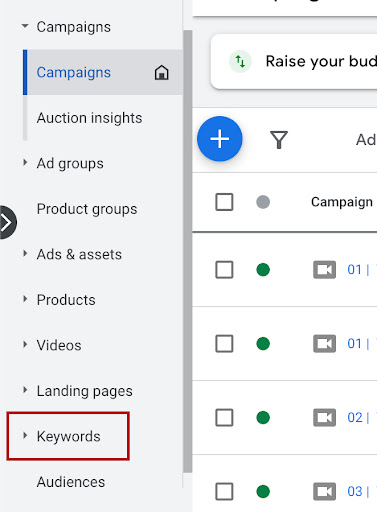The width and height of the screenshot is (377, 512).
Task: Expand the Landing pages arrow
Action: click(25, 390)
